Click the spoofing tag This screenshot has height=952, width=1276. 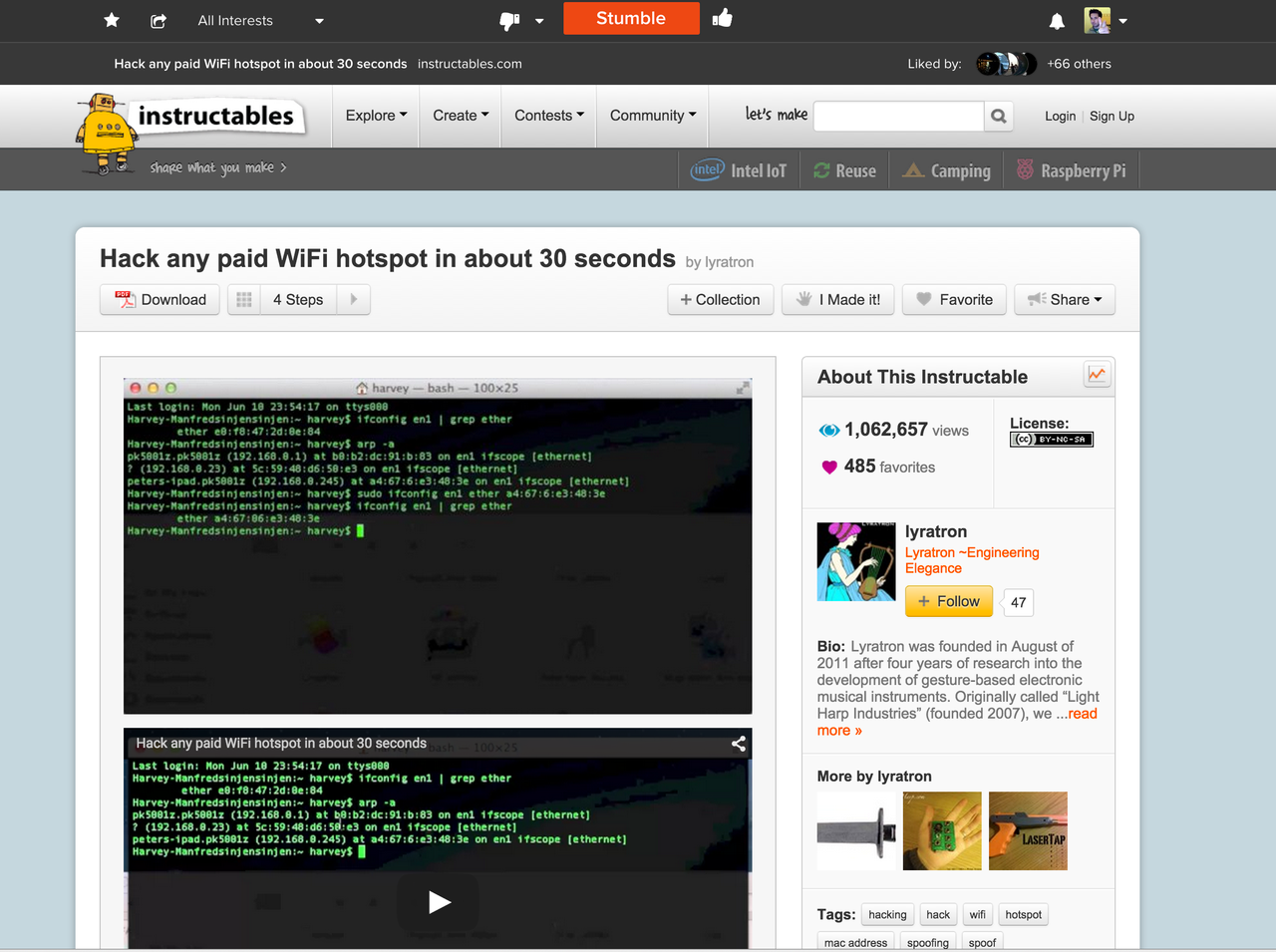928,942
